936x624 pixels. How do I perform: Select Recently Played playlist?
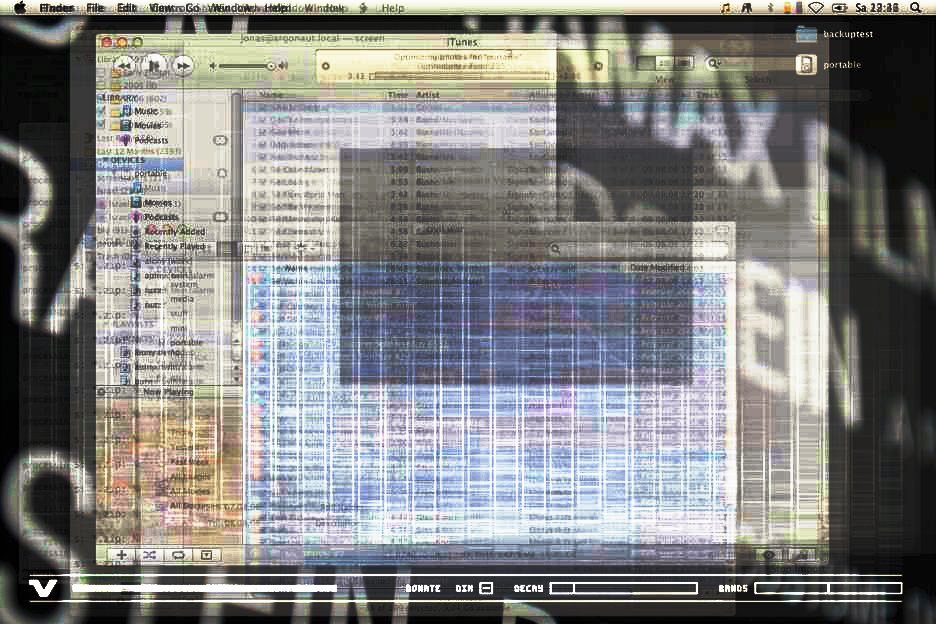pos(175,246)
